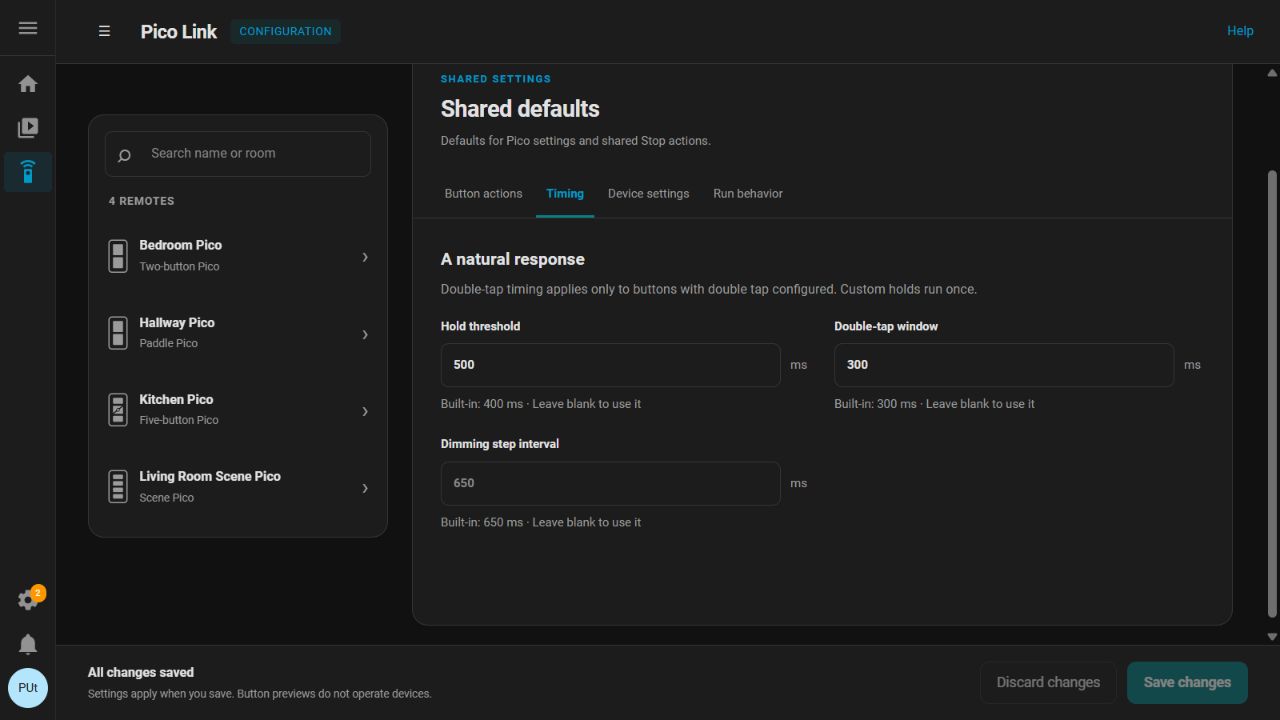The width and height of the screenshot is (1280, 720).
Task: Open the PUt user profile avatar
Action: point(28,688)
